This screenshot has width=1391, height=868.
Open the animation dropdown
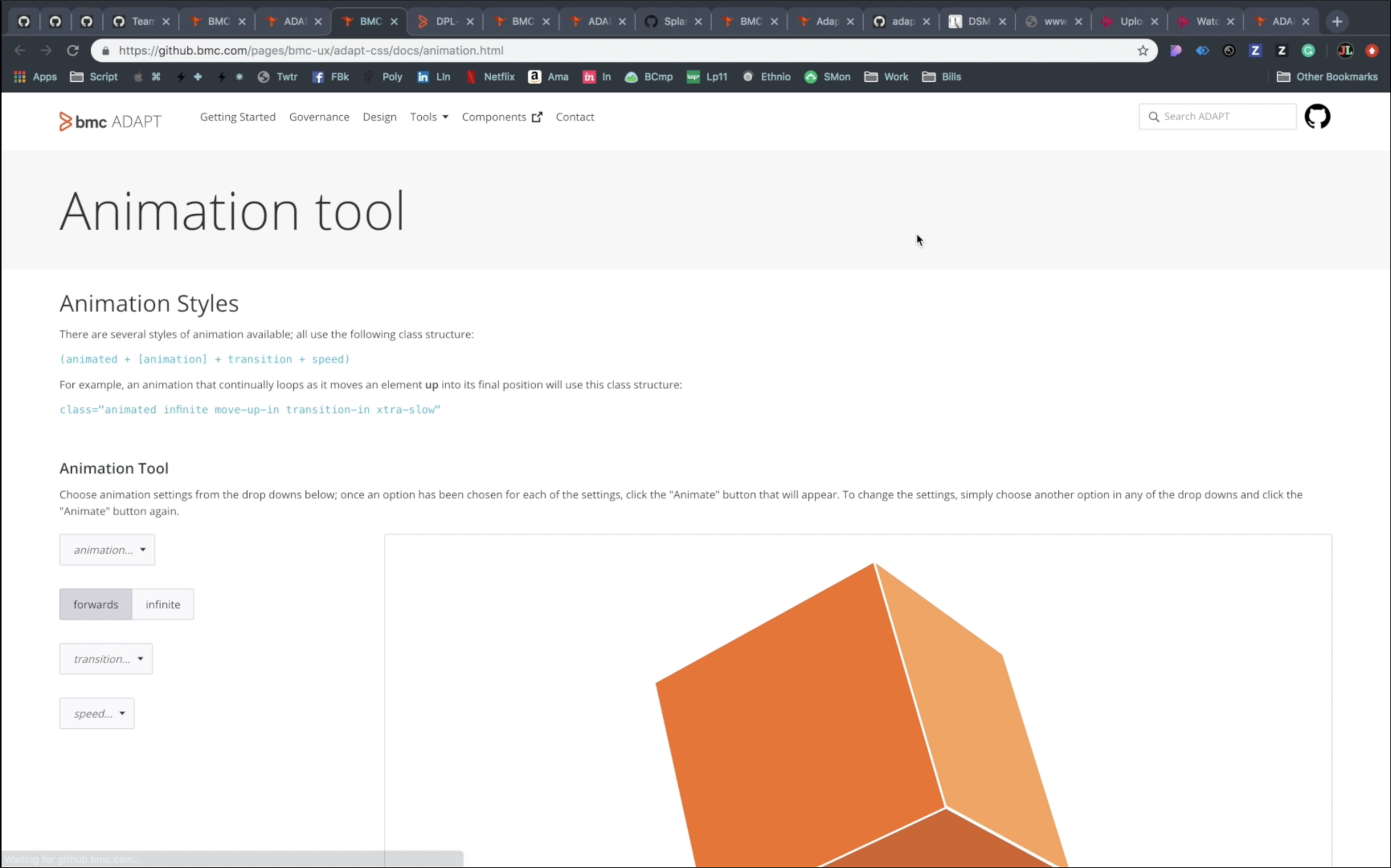107,549
